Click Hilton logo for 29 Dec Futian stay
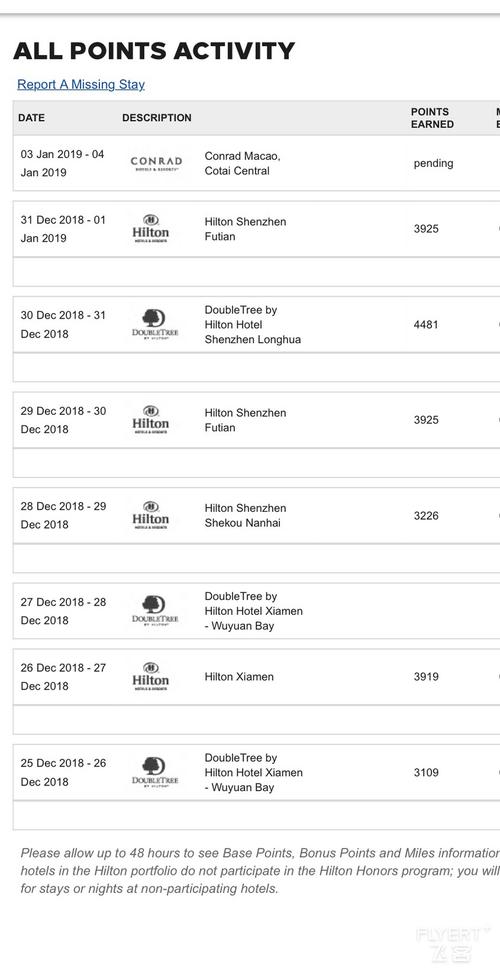 coord(151,420)
